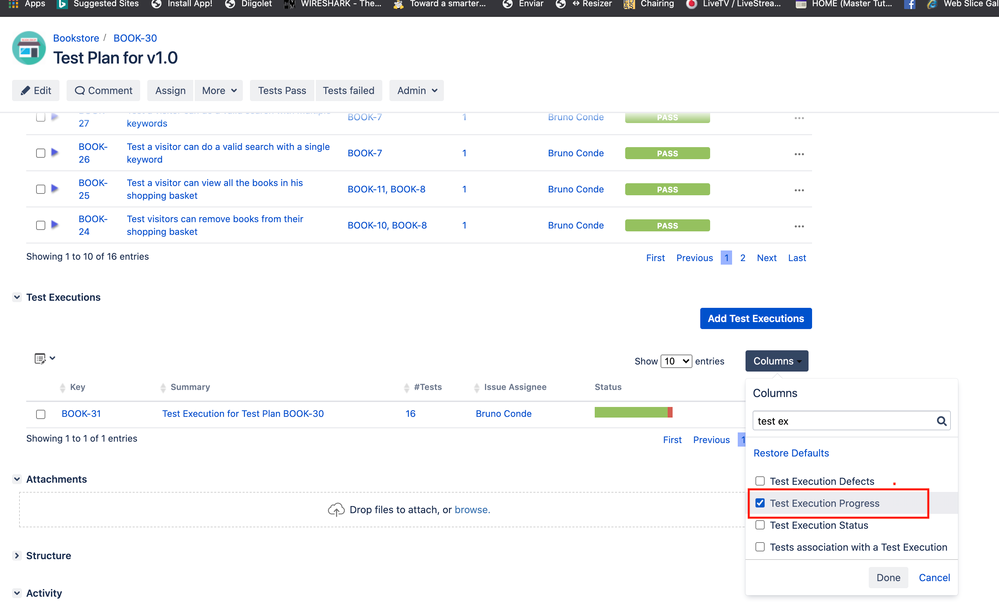Screen dimensions: 999x610
Task: Open the ellipsis actions menu for BOOK-26
Action: click(799, 154)
